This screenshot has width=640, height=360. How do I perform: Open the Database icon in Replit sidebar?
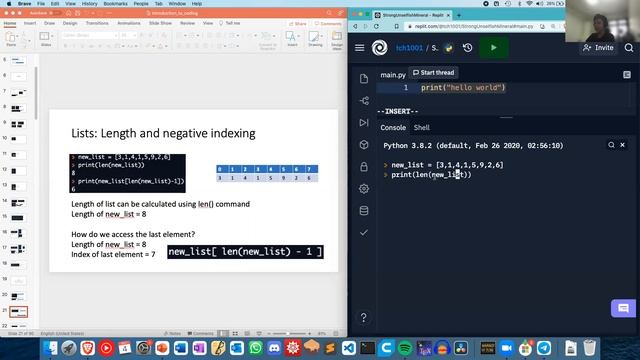click(x=364, y=211)
